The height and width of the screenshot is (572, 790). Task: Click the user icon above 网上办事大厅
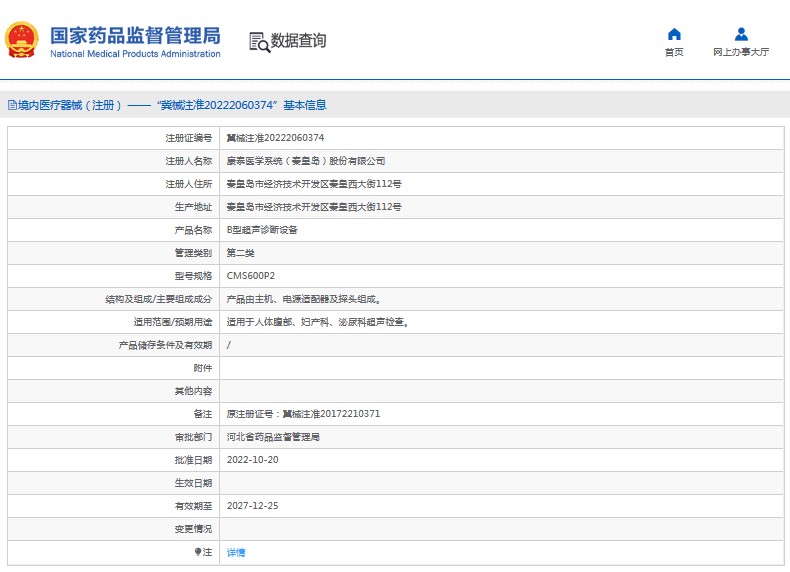(x=741, y=34)
